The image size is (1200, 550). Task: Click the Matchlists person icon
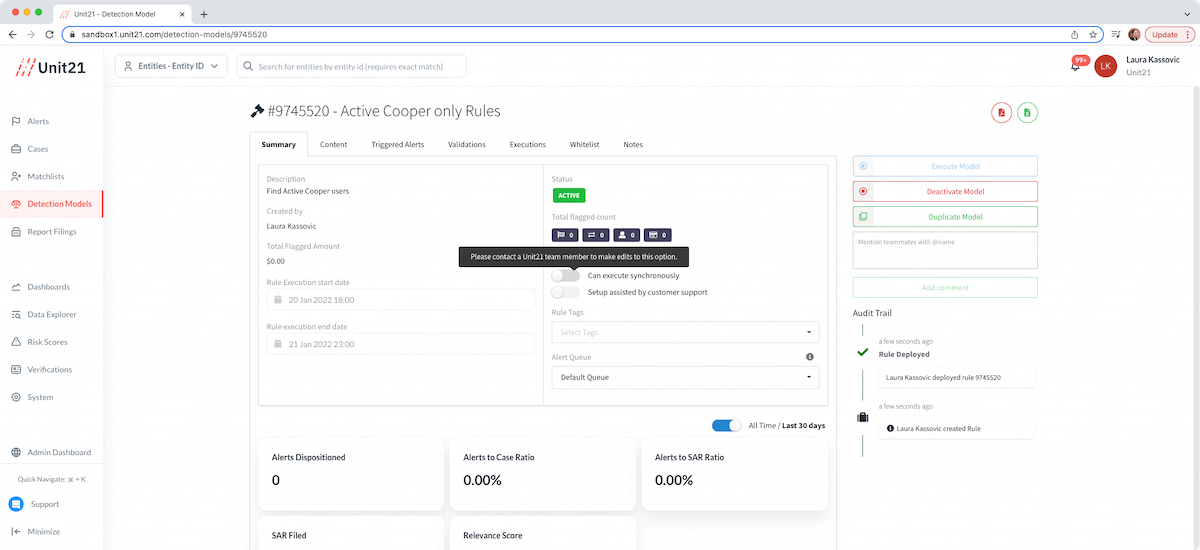(16, 176)
